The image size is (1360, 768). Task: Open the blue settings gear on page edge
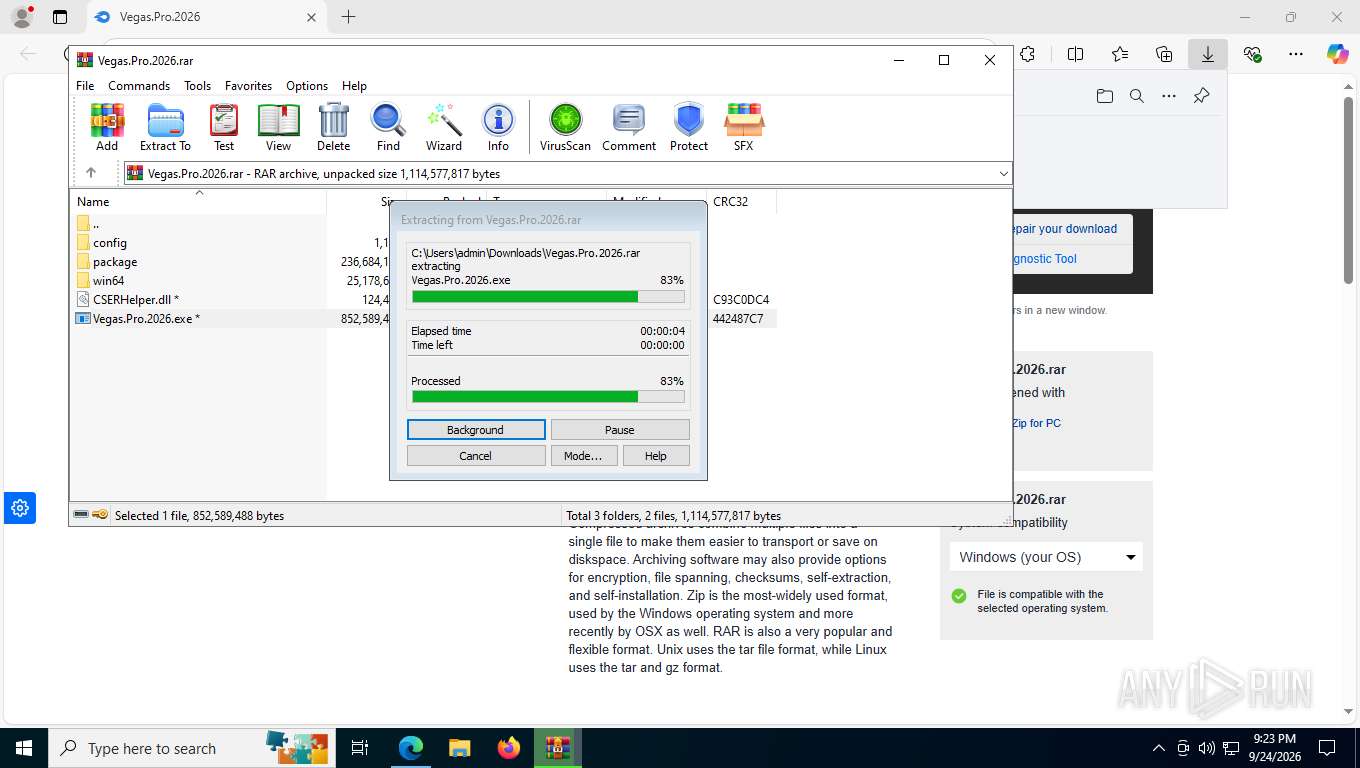point(19,508)
